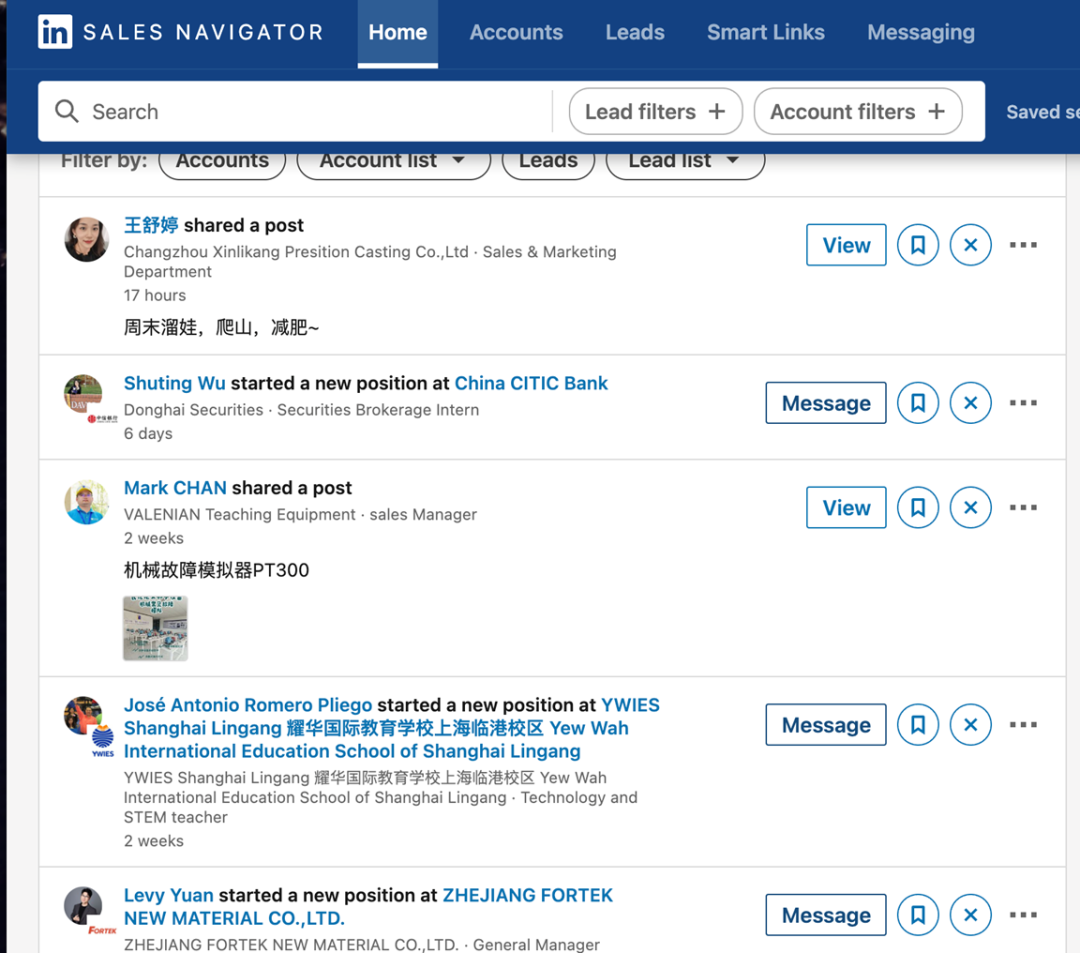
Task: Open the Messaging tab
Action: (x=920, y=32)
